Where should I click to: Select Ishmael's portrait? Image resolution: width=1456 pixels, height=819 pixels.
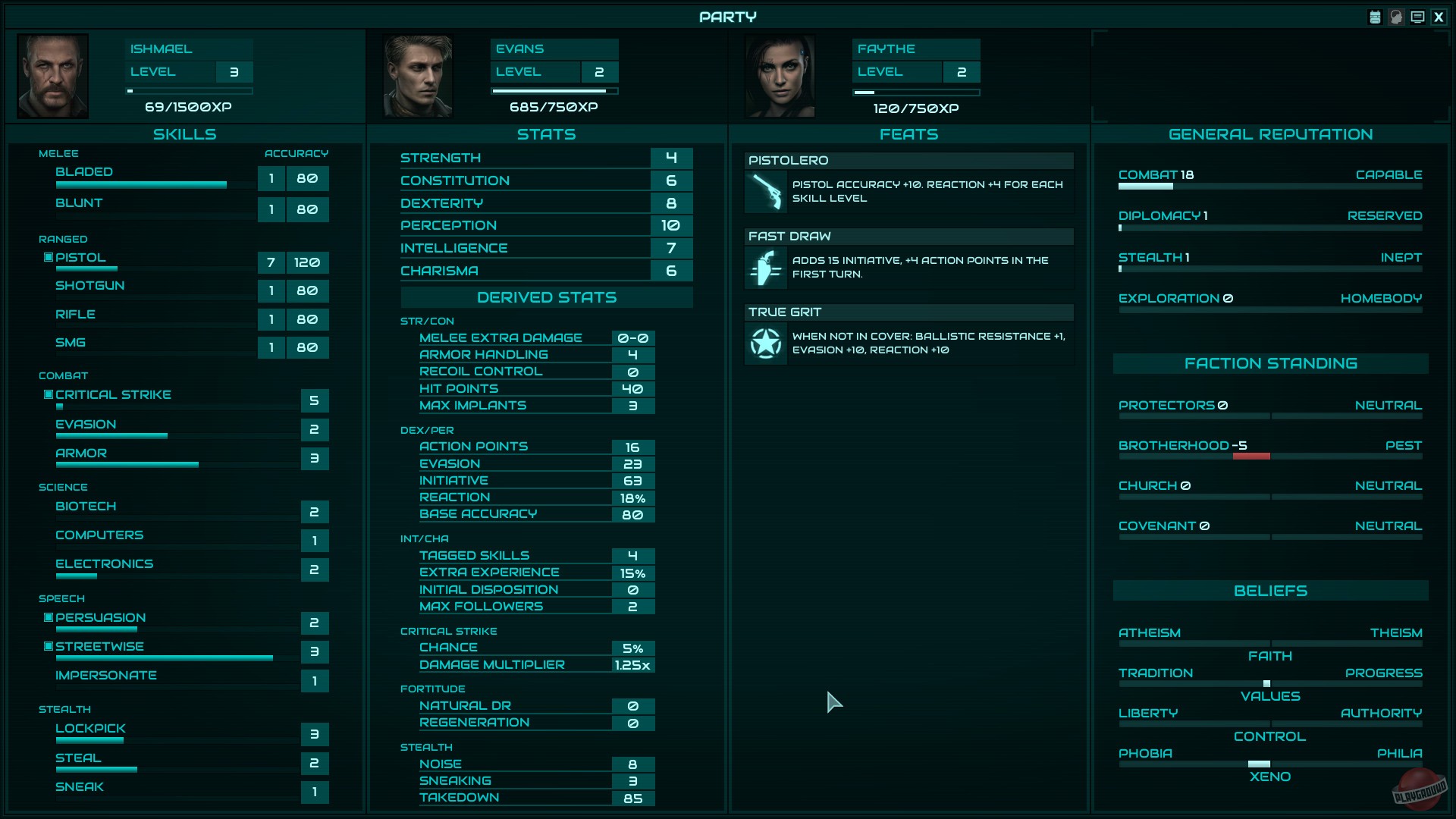click(x=52, y=76)
